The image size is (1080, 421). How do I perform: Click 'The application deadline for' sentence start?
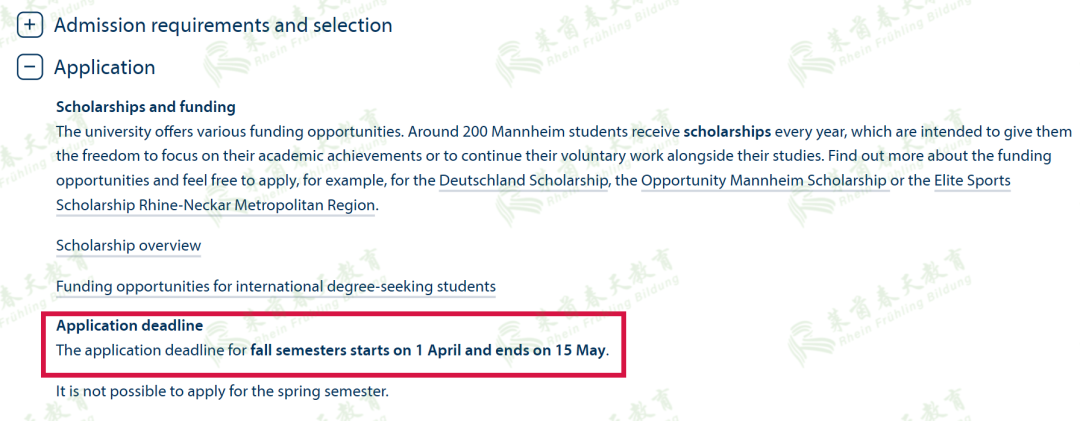(x=150, y=351)
